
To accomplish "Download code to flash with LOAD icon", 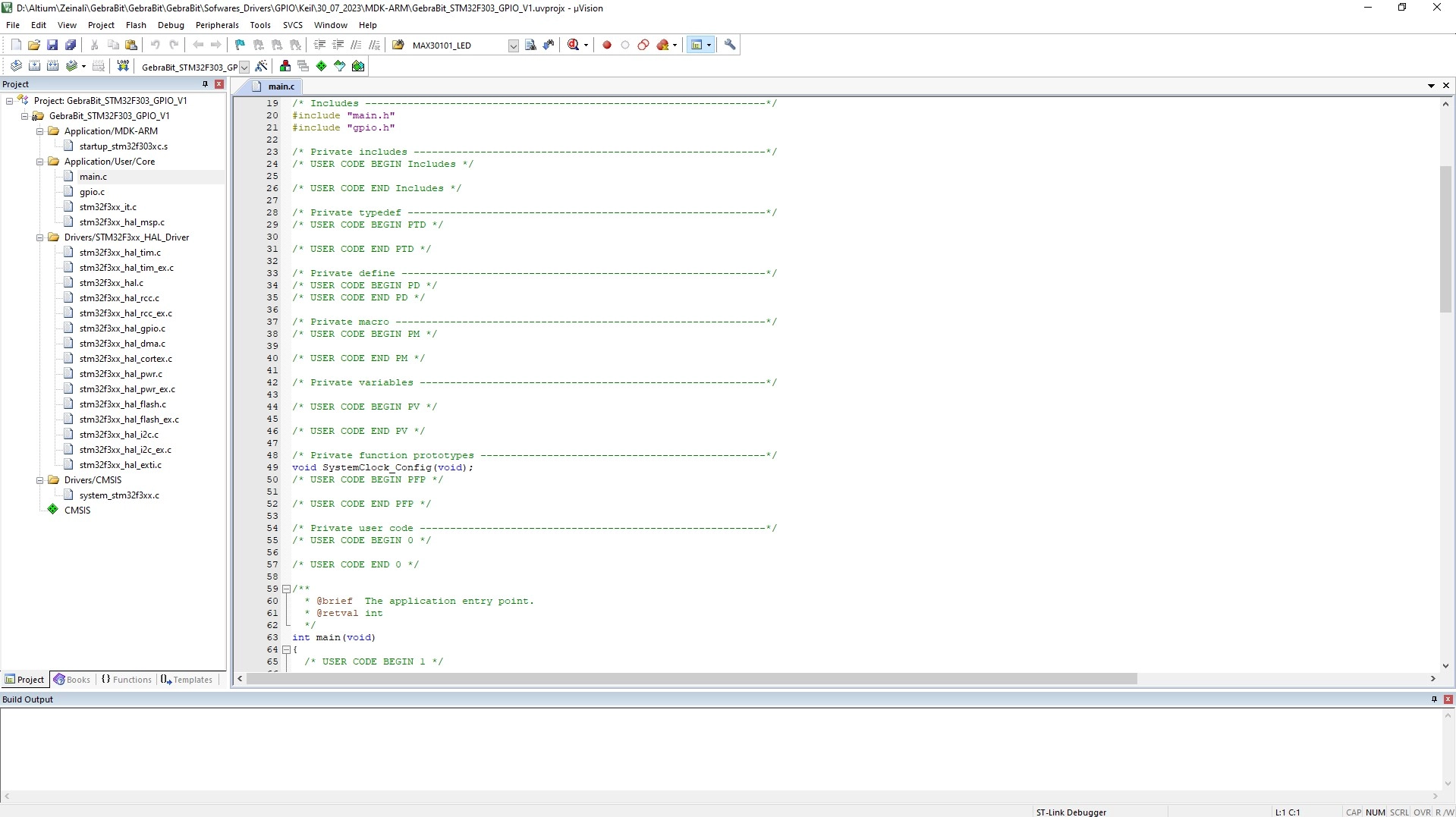I will [x=123, y=66].
